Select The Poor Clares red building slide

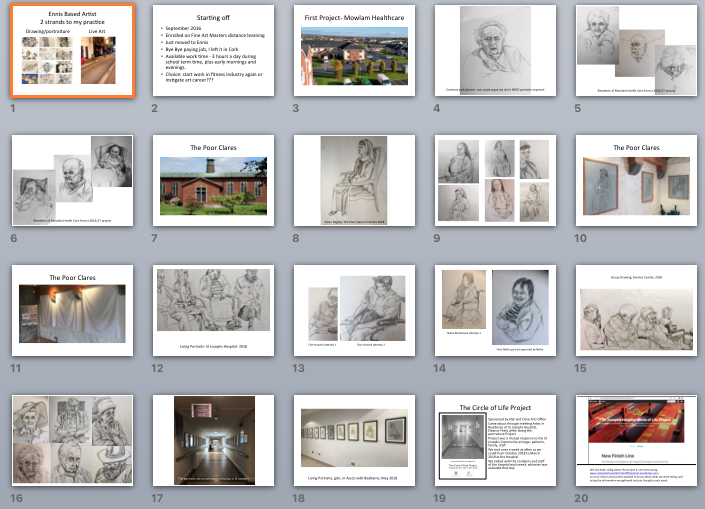(x=210, y=180)
